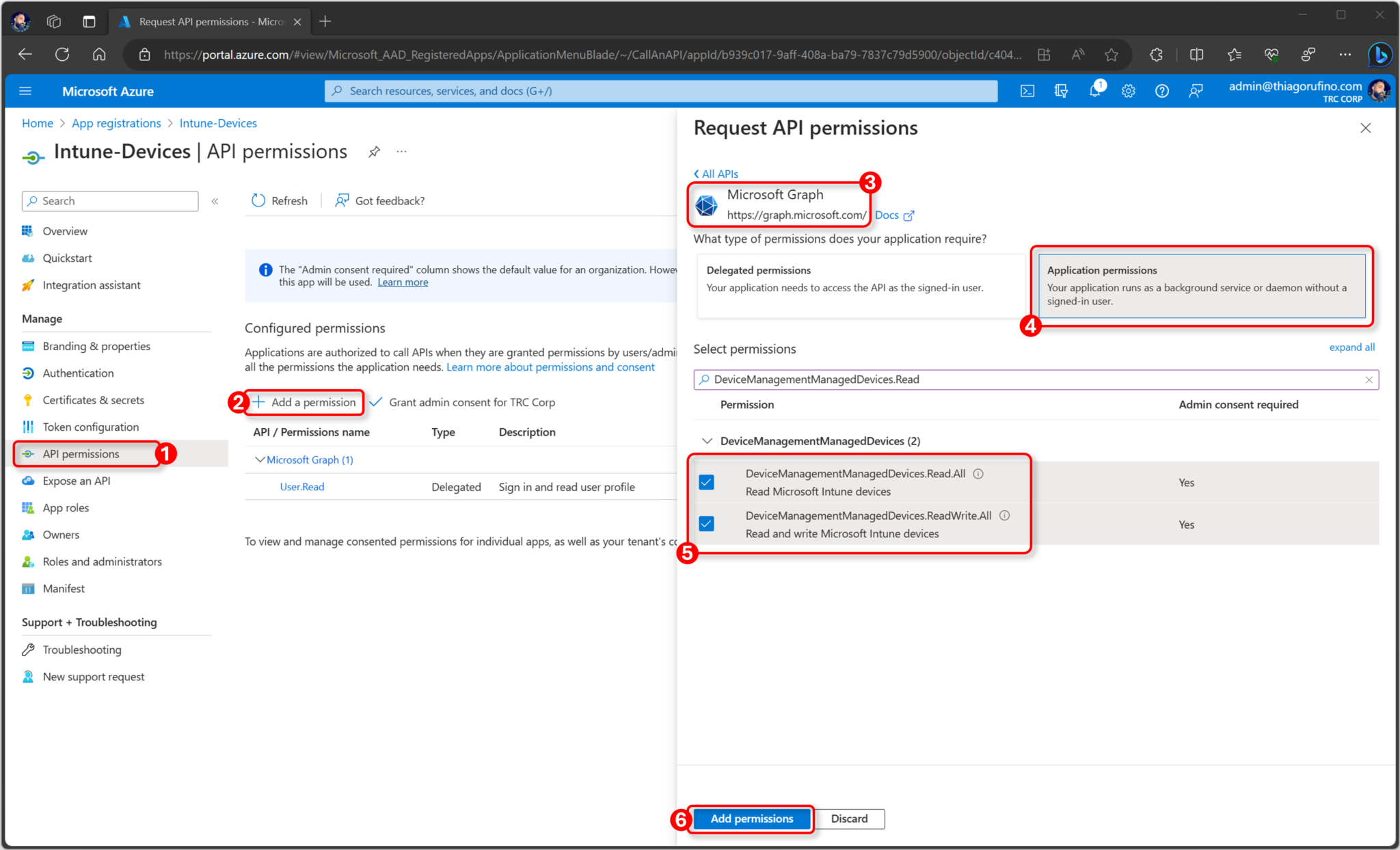The image size is (1400, 850).
Task: Collapse the left navigation sidebar with chevron
Action: [x=214, y=200]
